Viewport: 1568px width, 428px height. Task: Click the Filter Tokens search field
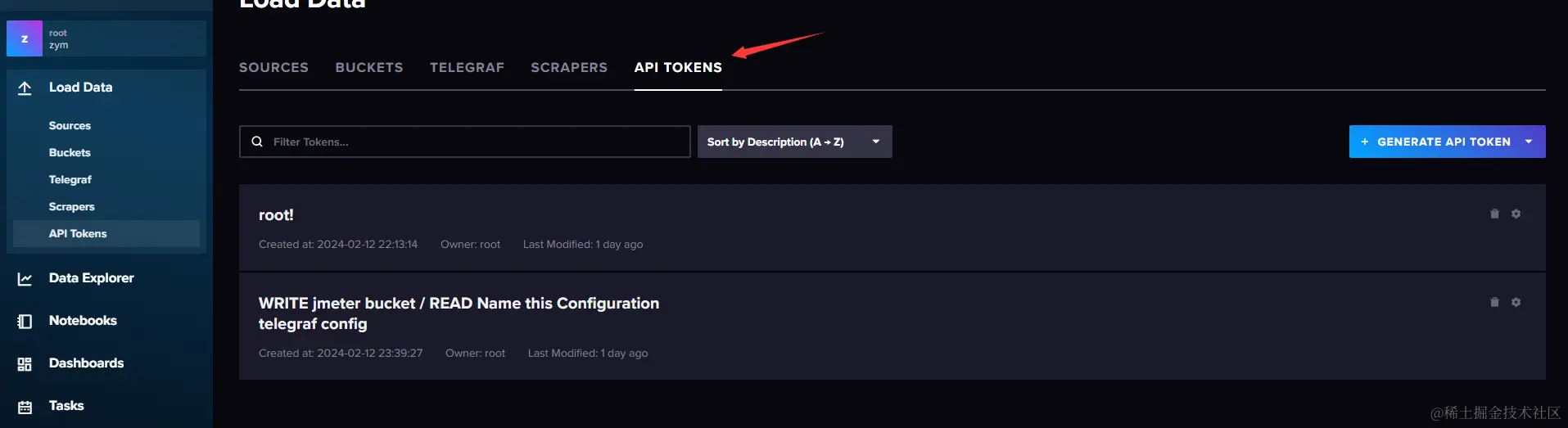point(475,142)
